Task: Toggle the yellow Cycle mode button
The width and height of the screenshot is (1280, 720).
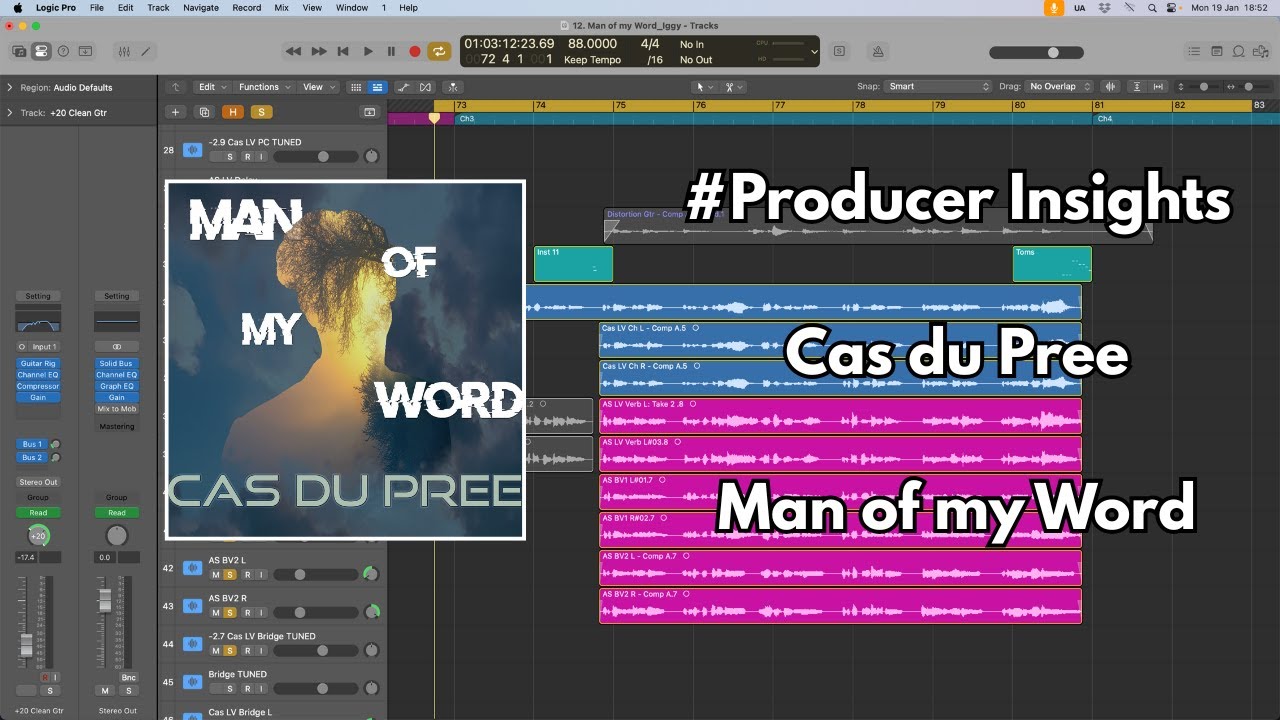Action: [x=439, y=51]
